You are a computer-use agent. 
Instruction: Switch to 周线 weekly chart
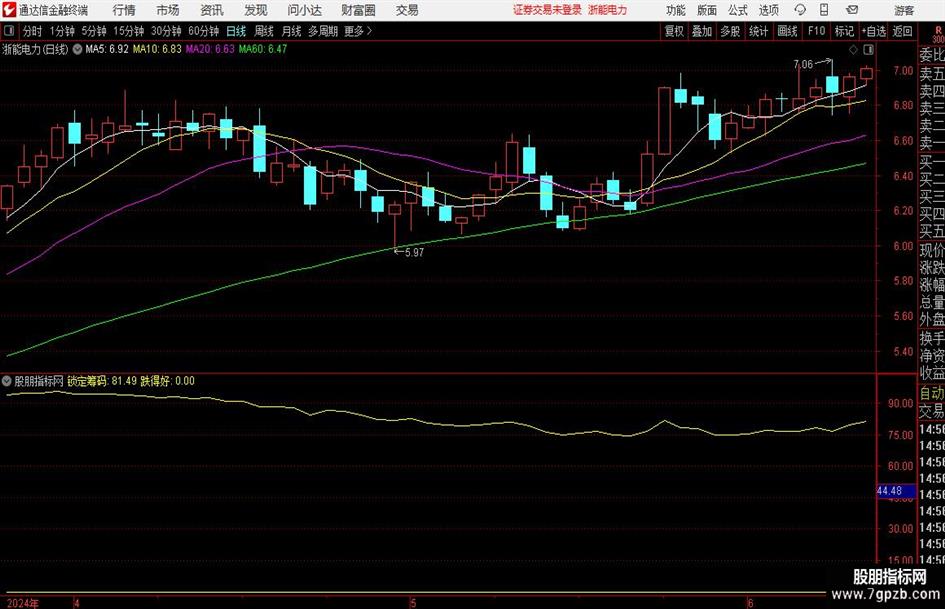coord(264,31)
